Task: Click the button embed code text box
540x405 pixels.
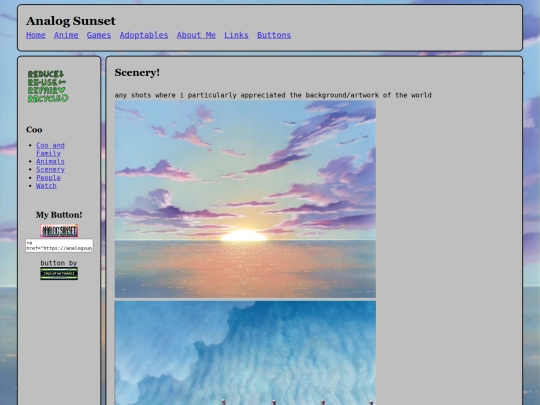Action: point(59,246)
